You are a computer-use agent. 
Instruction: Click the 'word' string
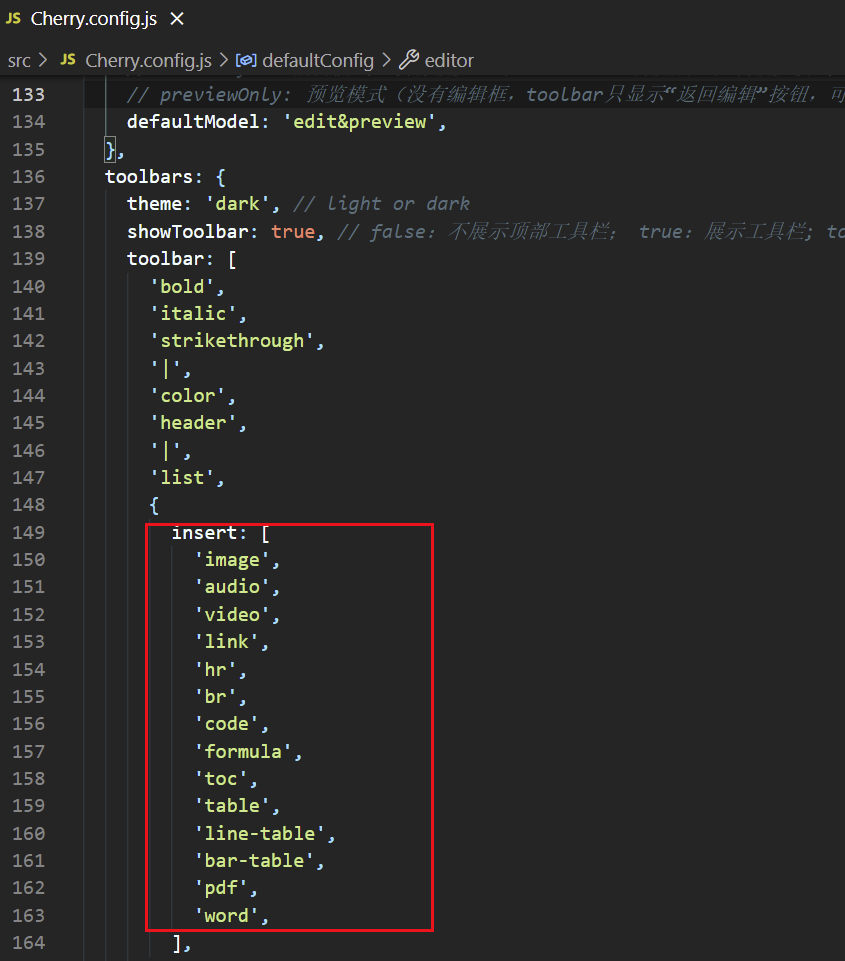(226, 916)
